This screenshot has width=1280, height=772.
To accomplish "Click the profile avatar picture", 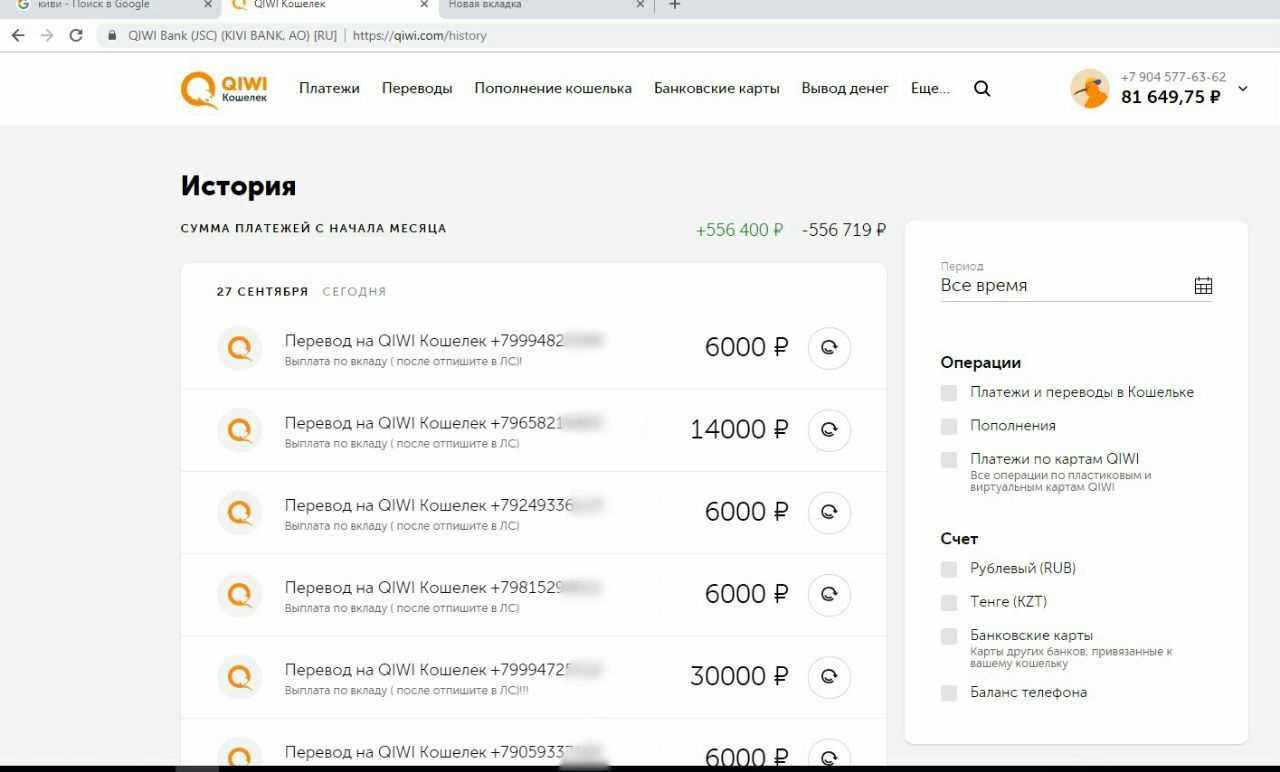I will (x=1090, y=89).
